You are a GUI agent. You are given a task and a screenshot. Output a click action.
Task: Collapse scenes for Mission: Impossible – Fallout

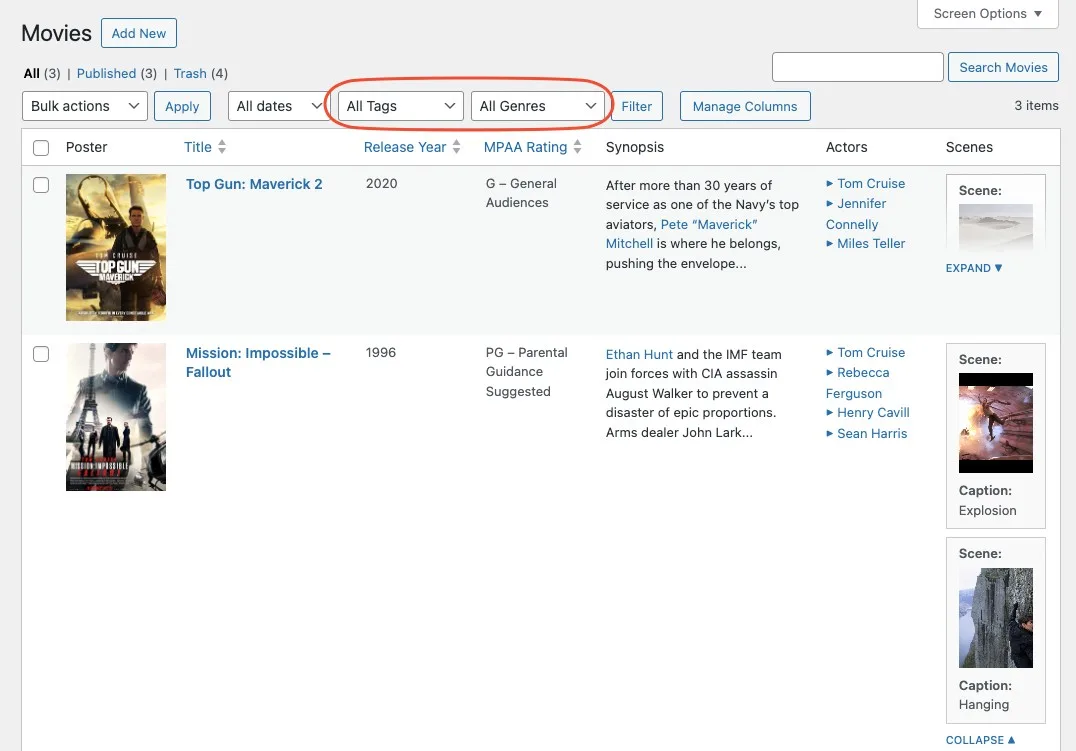[x=980, y=740]
